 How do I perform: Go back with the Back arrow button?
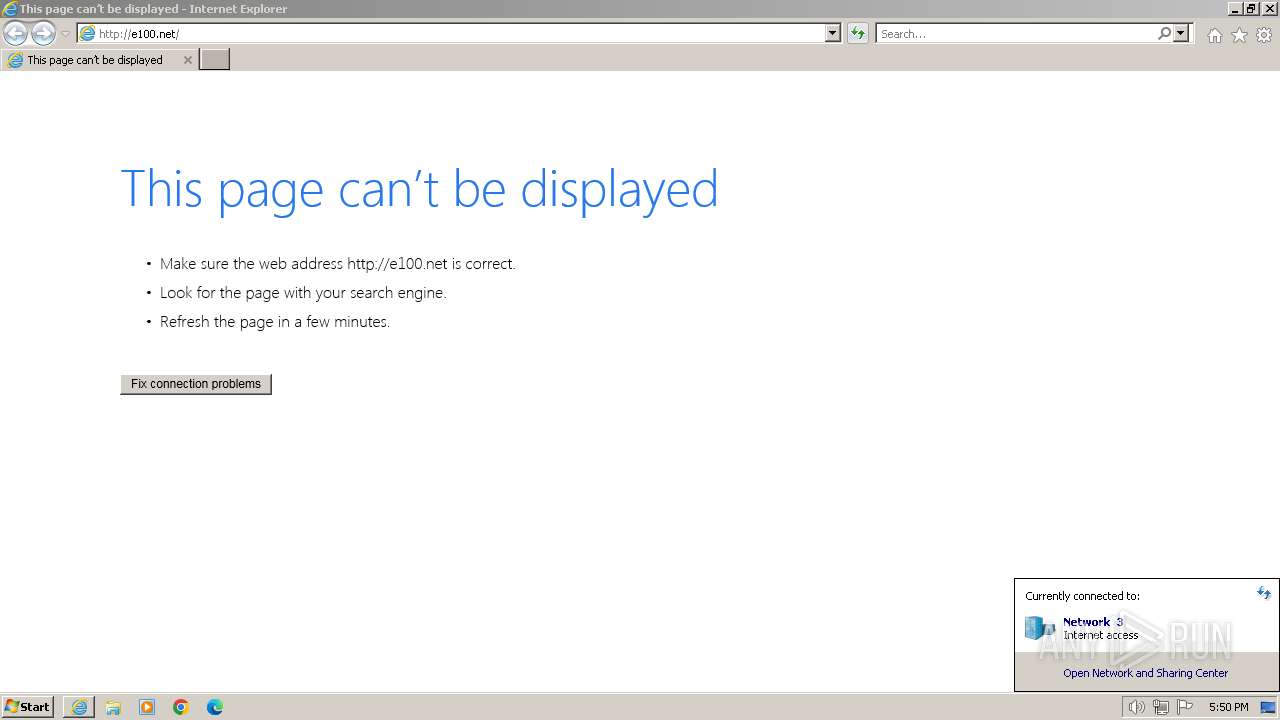click(x=16, y=34)
